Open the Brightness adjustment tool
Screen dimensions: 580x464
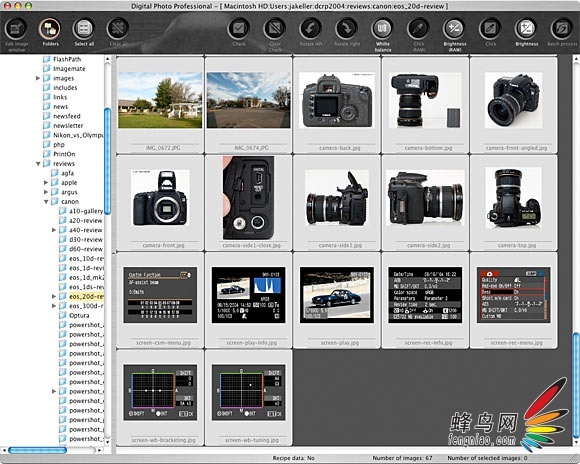point(526,28)
